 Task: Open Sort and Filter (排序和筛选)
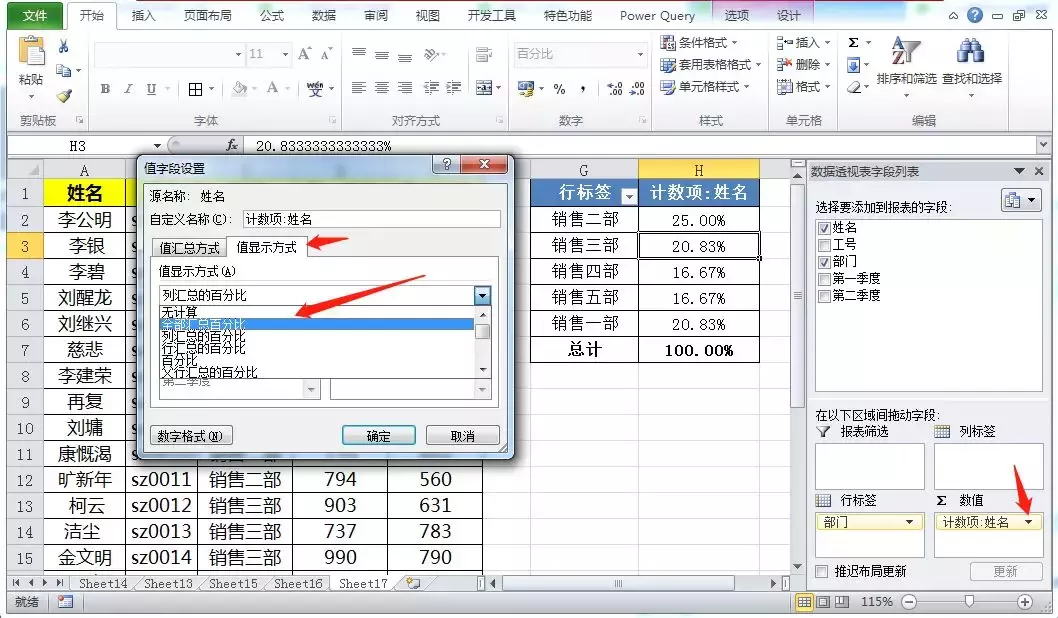click(906, 67)
